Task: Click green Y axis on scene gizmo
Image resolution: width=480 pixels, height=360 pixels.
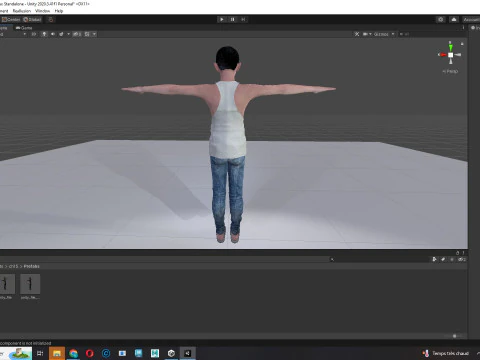Action: [x=450, y=47]
